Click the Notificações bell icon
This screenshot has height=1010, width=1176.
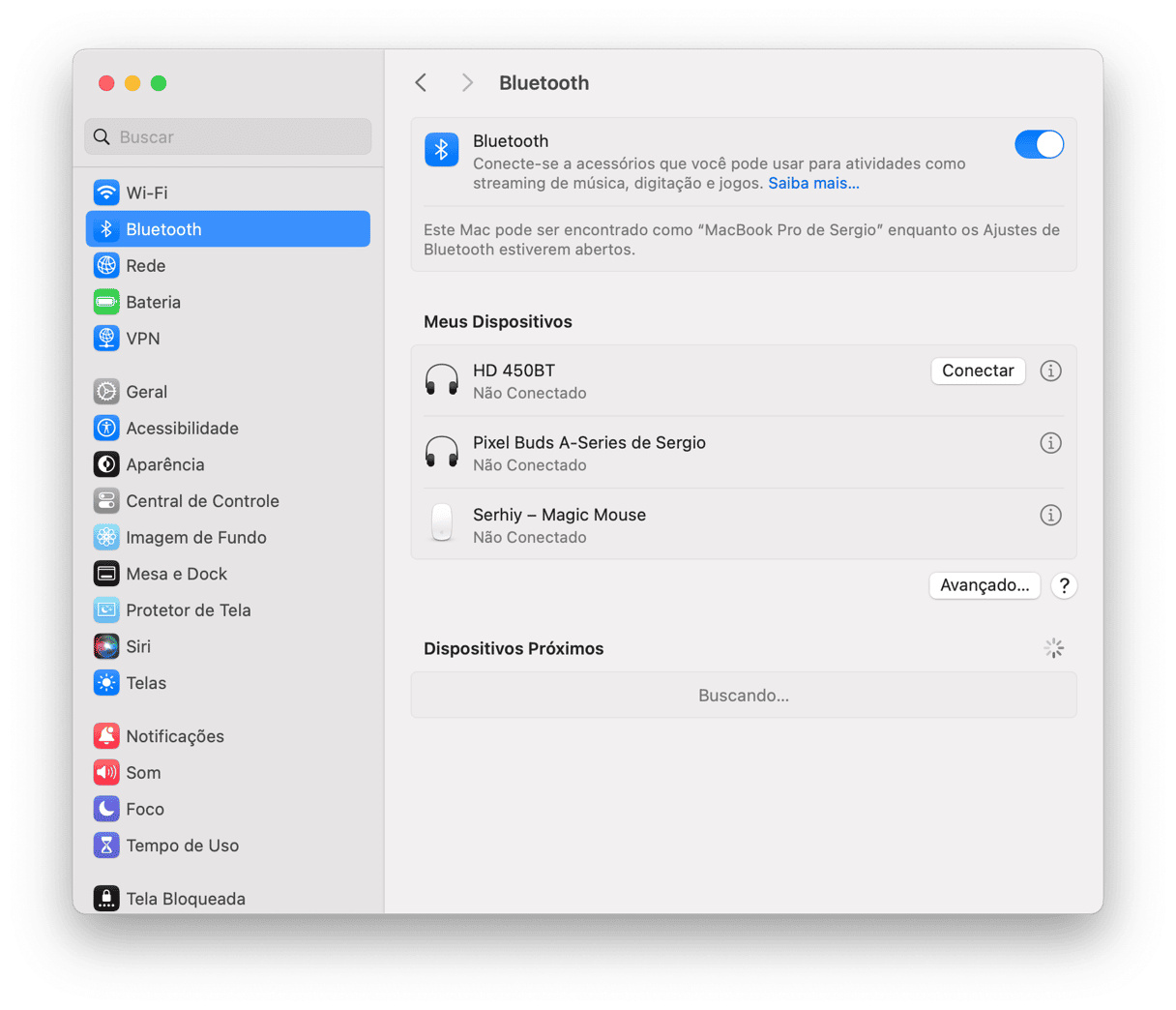(x=106, y=736)
